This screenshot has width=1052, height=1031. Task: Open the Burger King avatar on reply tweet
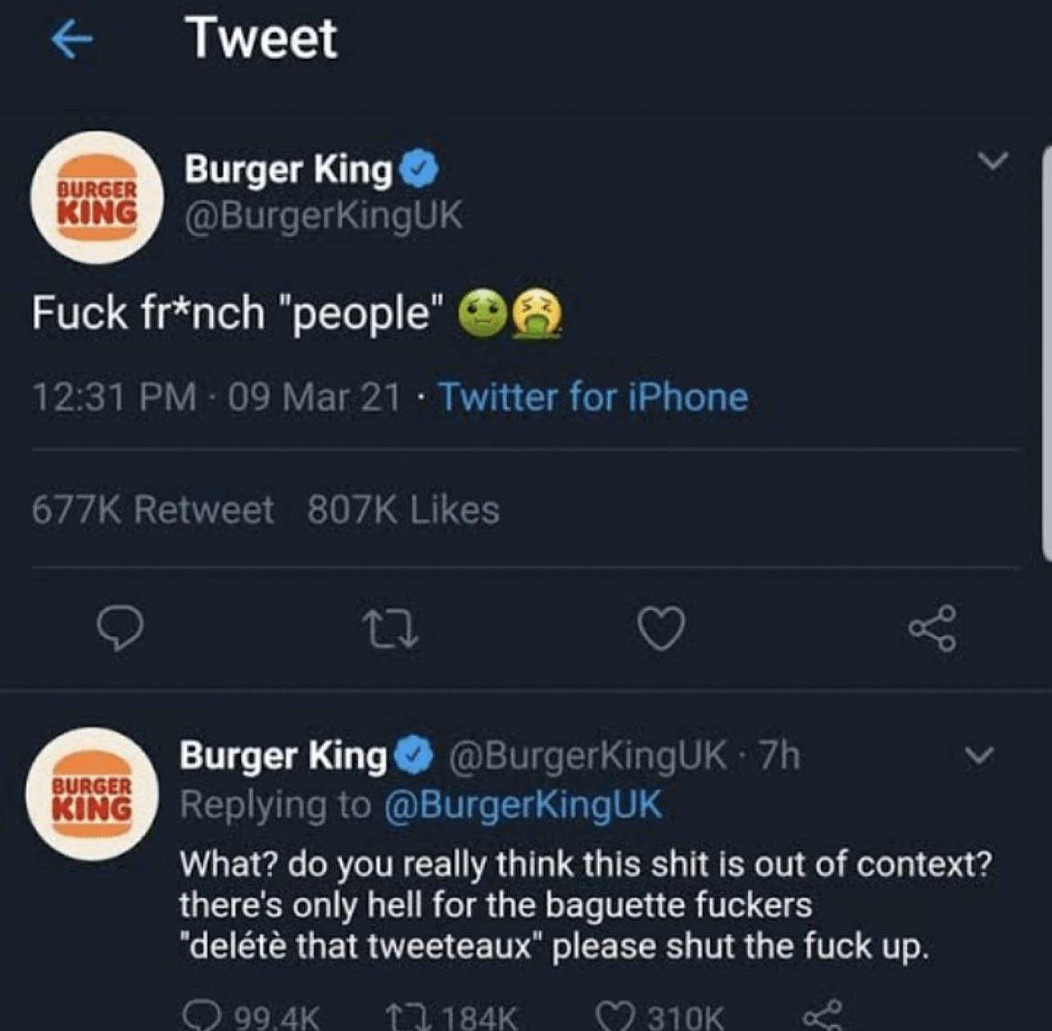[x=93, y=793]
